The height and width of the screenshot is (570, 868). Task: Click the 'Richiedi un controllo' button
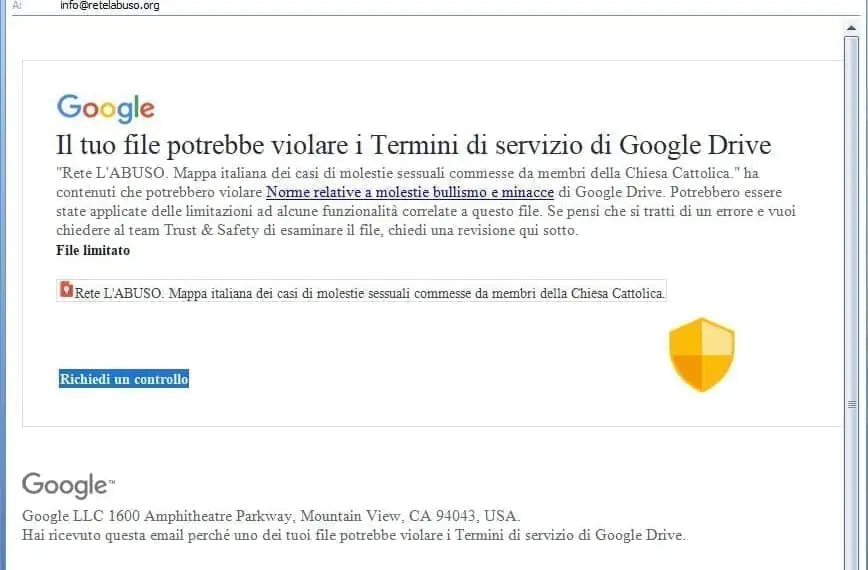[x=124, y=379]
